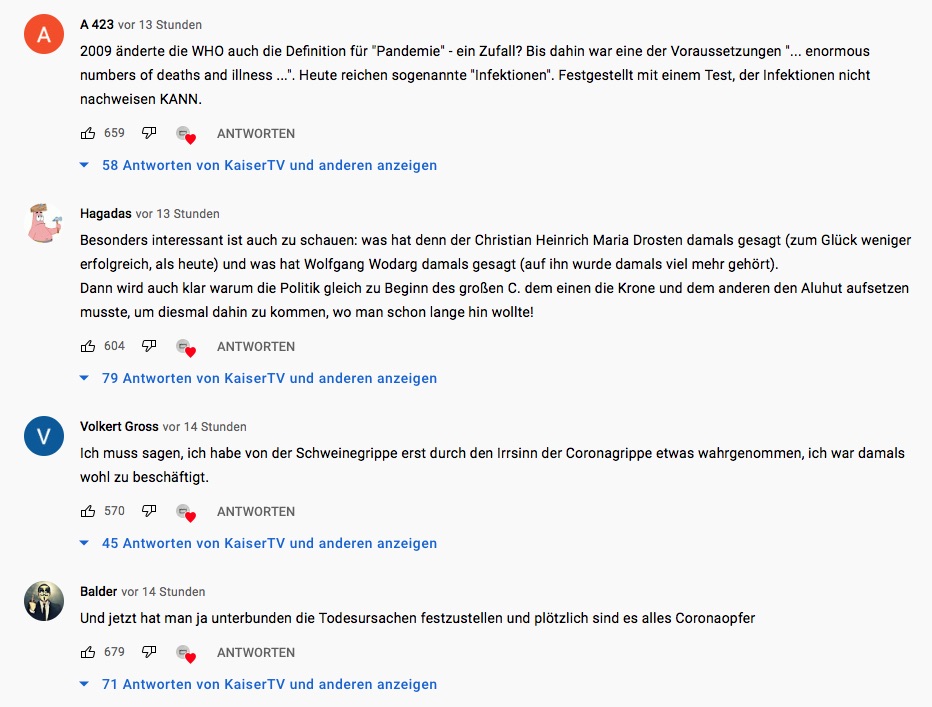Viewport: 932px width, 707px height.
Task: Reply to A 423 via ANTWORTEN
Action: [x=256, y=133]
